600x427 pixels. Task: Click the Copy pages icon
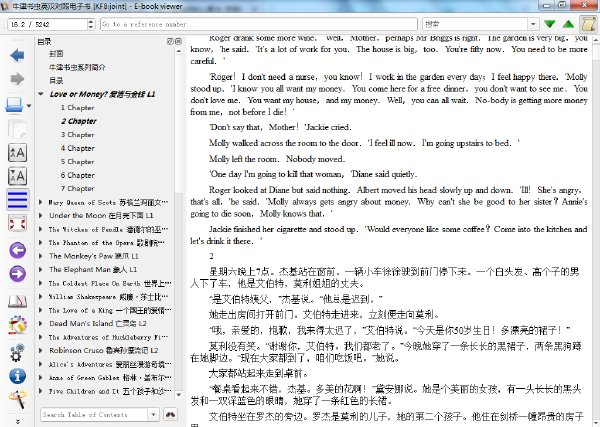pyautogui.click(x=17, y=129)
